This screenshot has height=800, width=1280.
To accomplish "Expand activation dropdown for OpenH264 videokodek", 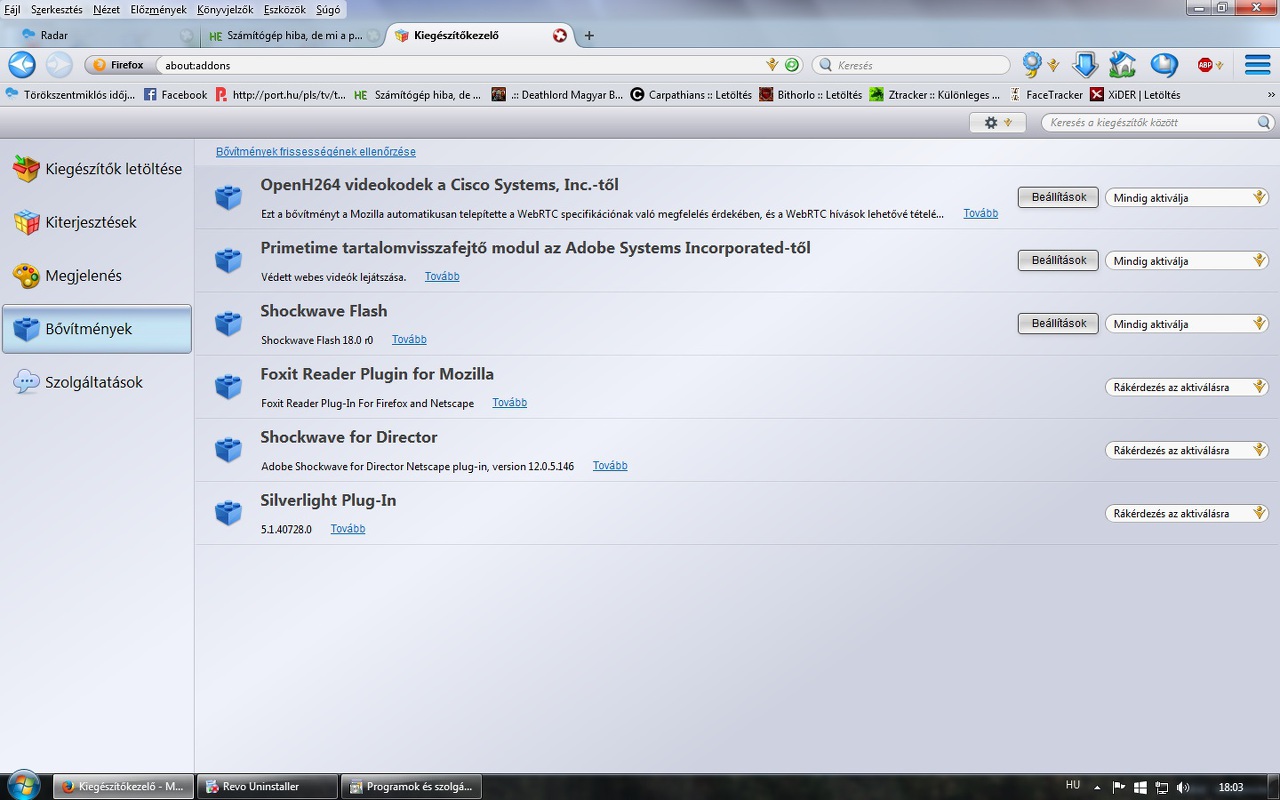I will pos(1187,198).
